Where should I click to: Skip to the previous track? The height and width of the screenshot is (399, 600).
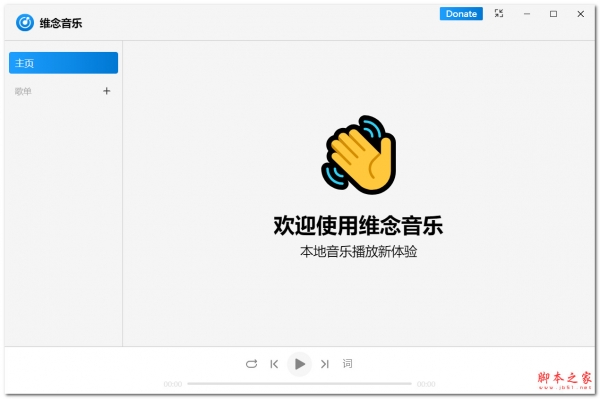point(274,364)
